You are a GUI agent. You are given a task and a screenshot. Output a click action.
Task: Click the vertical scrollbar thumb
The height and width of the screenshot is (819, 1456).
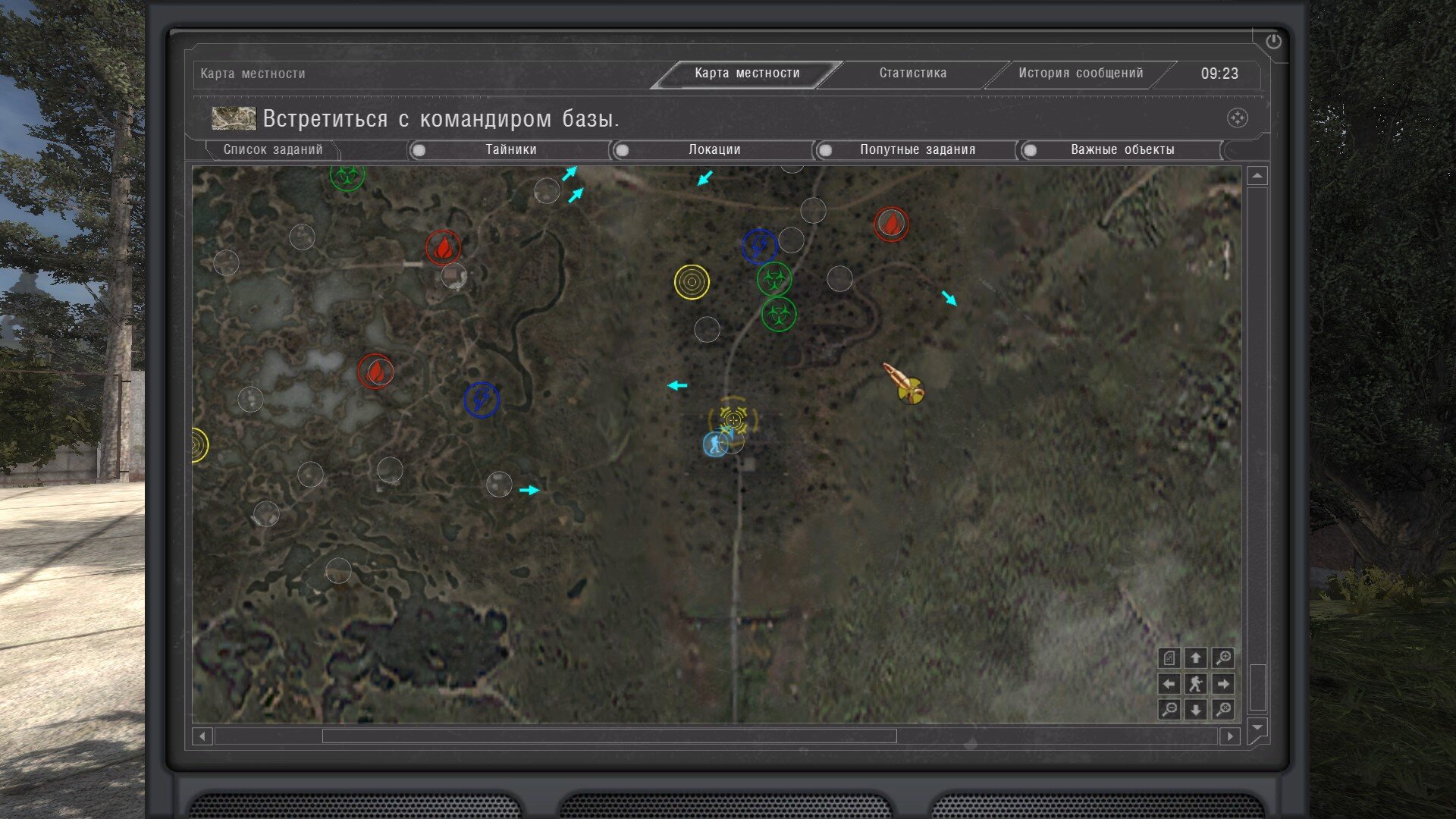coord(1257,688)
